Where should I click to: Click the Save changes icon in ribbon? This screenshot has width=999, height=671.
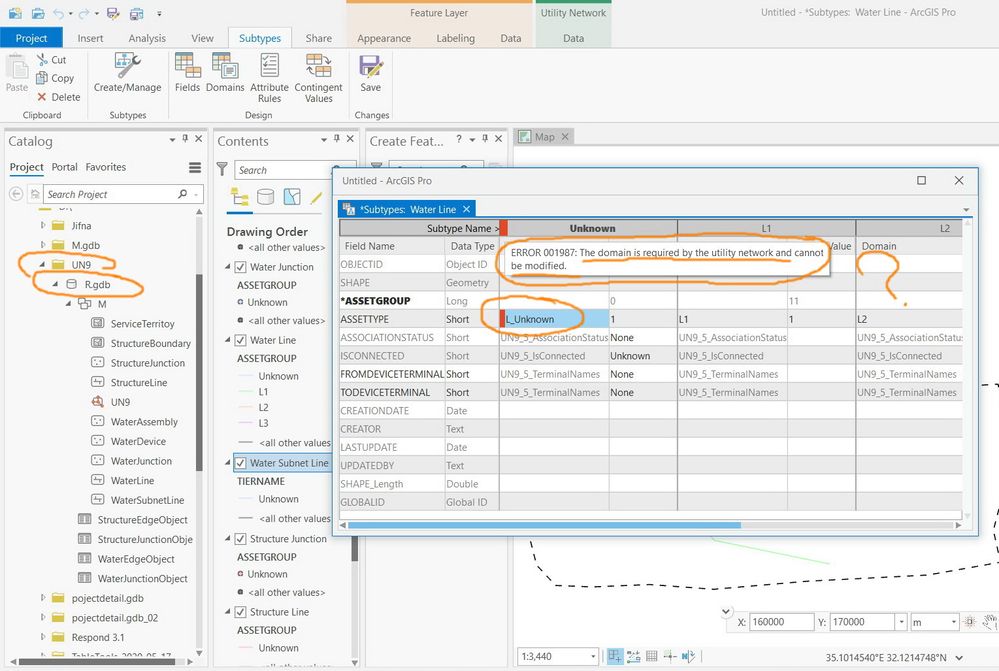coord(371,68)
